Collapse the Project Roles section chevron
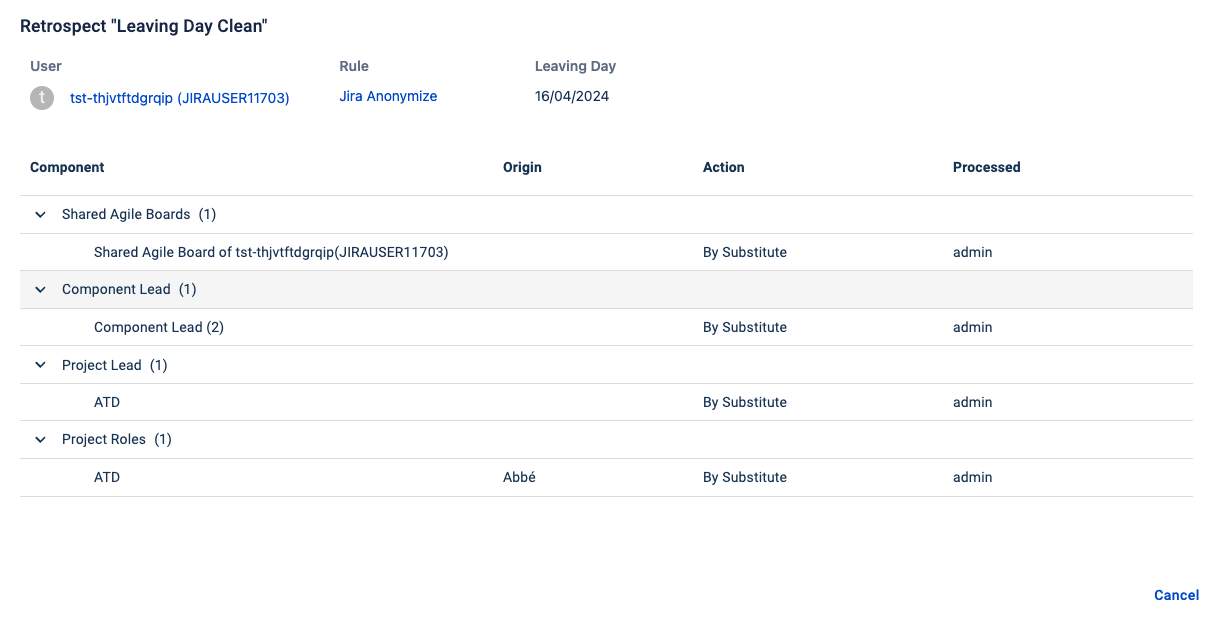The width and height of the screenshot is (1213, 617). pos(41,439)
